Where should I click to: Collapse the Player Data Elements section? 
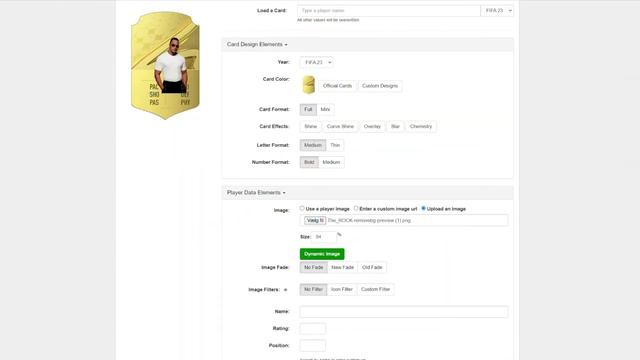click(x=256, y=193)
